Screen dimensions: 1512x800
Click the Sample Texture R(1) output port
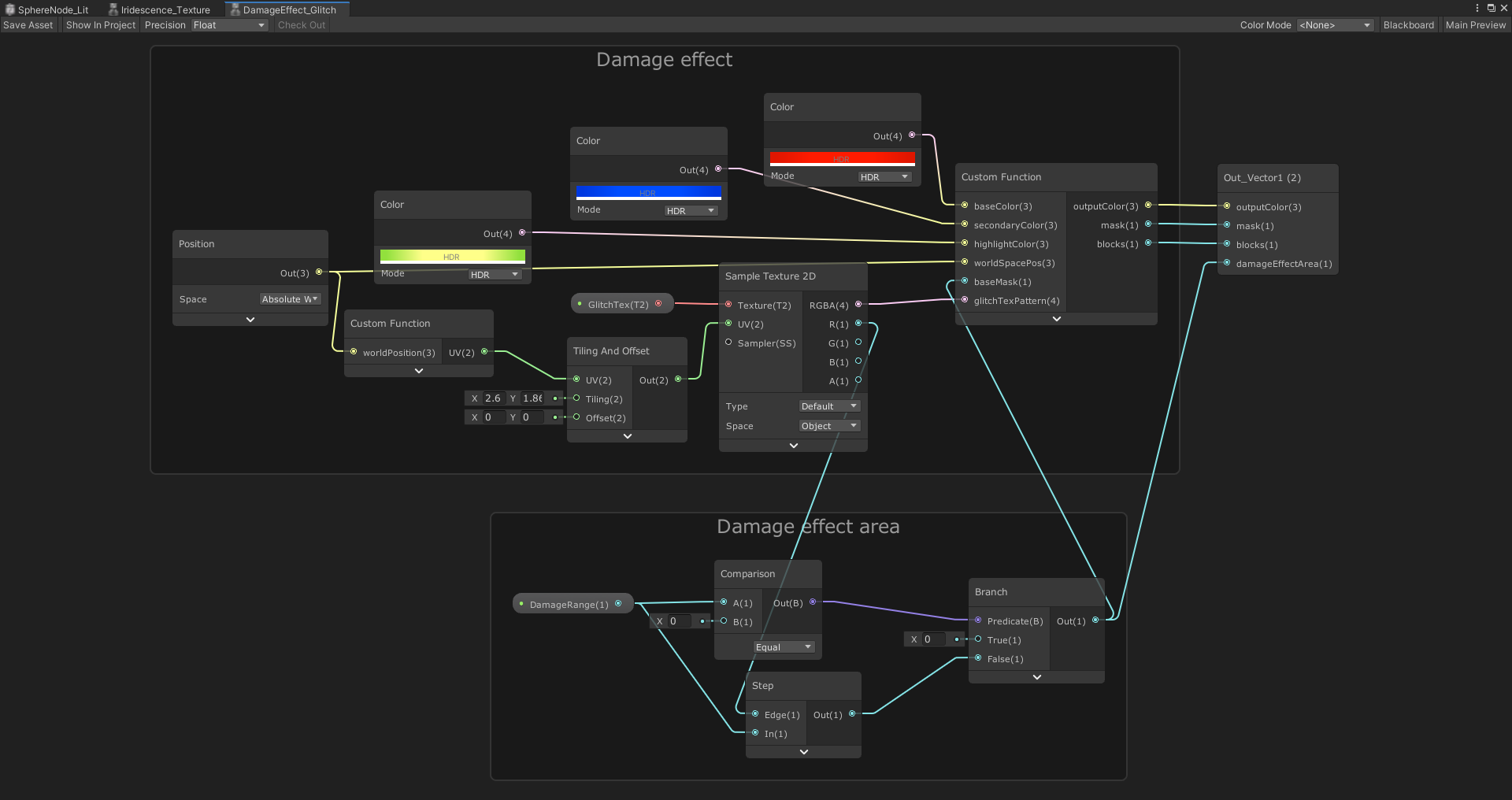[x=858, y=324]
